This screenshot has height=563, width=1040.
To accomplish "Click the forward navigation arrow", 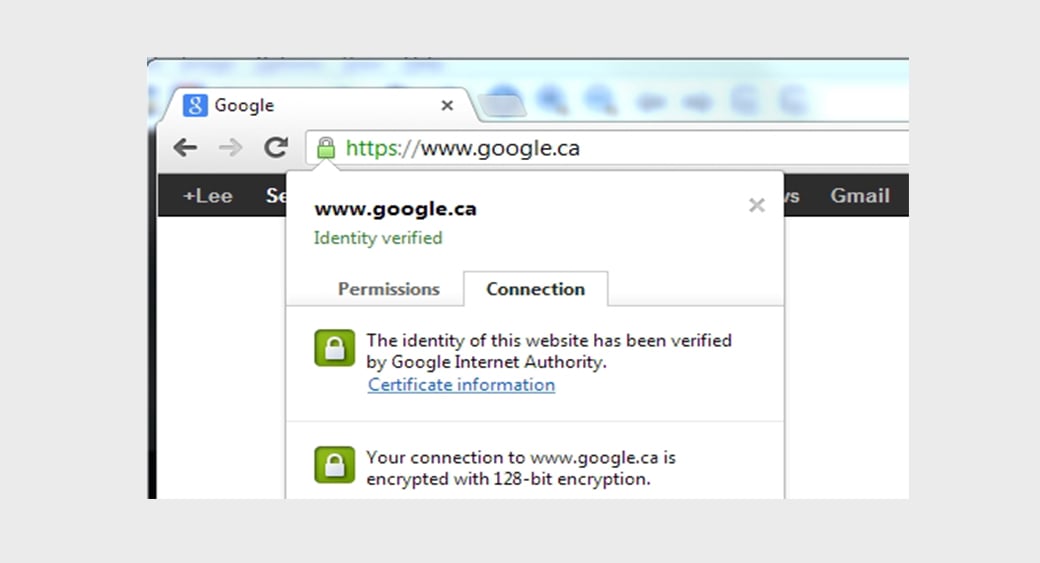I will coord(230,148).
